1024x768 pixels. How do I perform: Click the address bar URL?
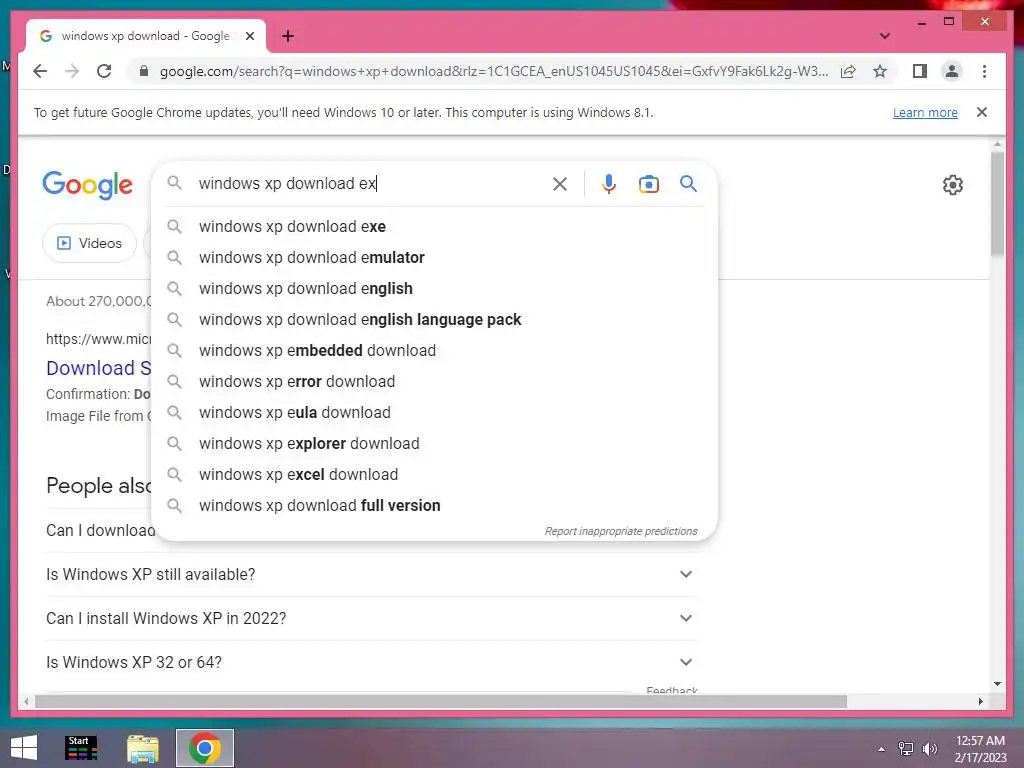493,71
